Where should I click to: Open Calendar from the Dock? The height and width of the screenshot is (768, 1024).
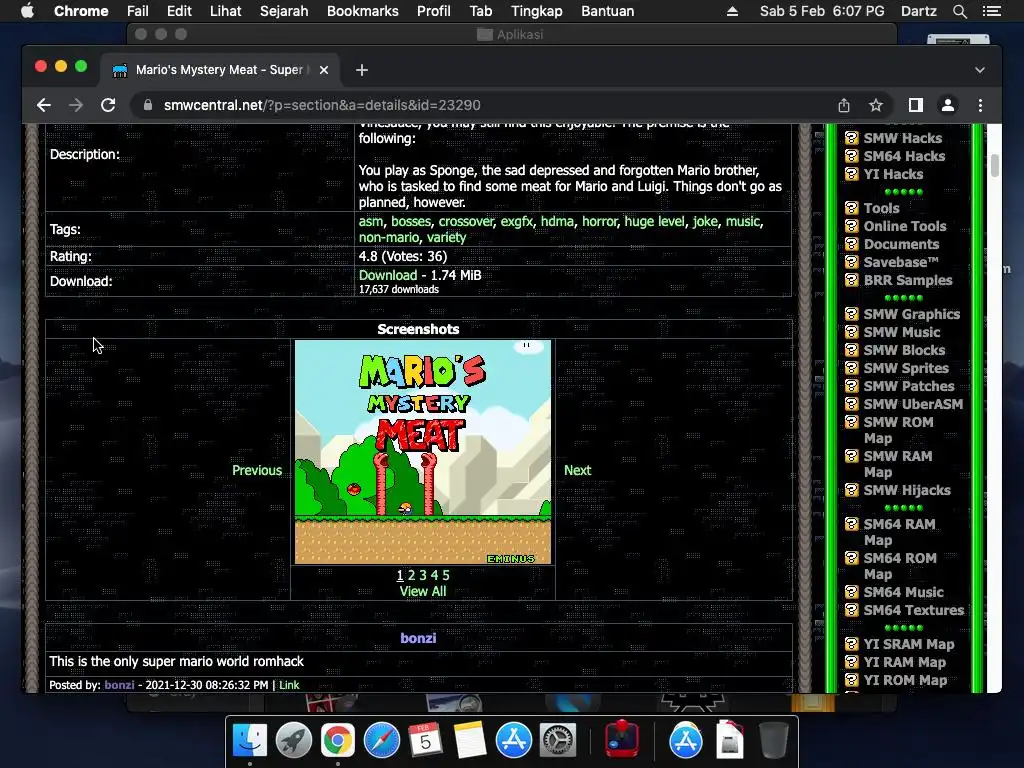pyautogui.click(x=425, y=741)
